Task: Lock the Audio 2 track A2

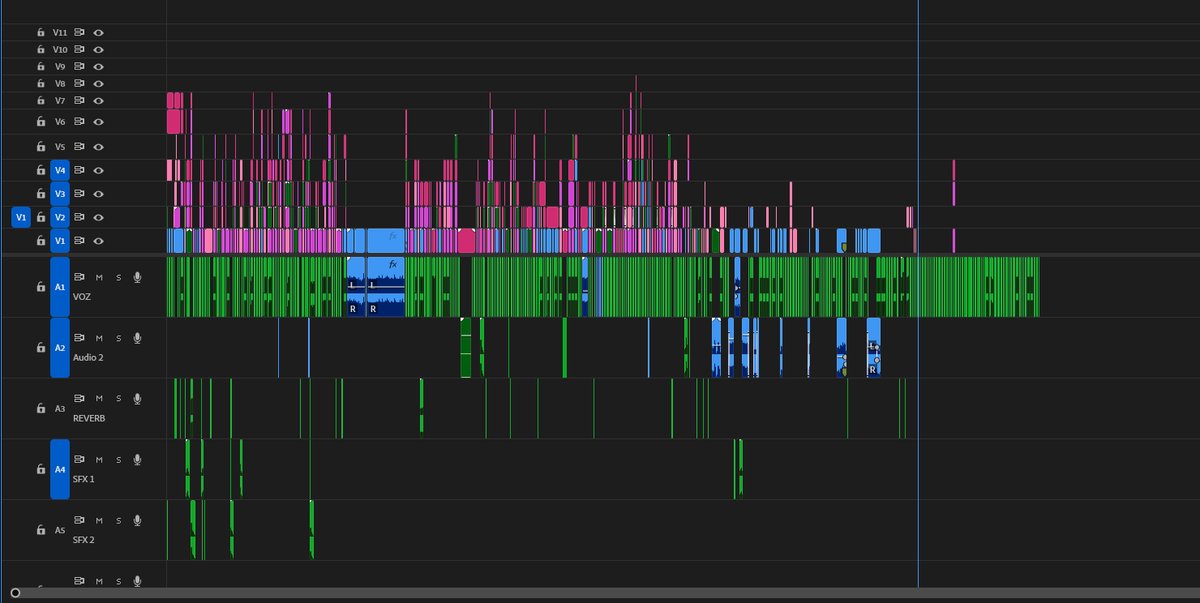Action: (41, 348)
